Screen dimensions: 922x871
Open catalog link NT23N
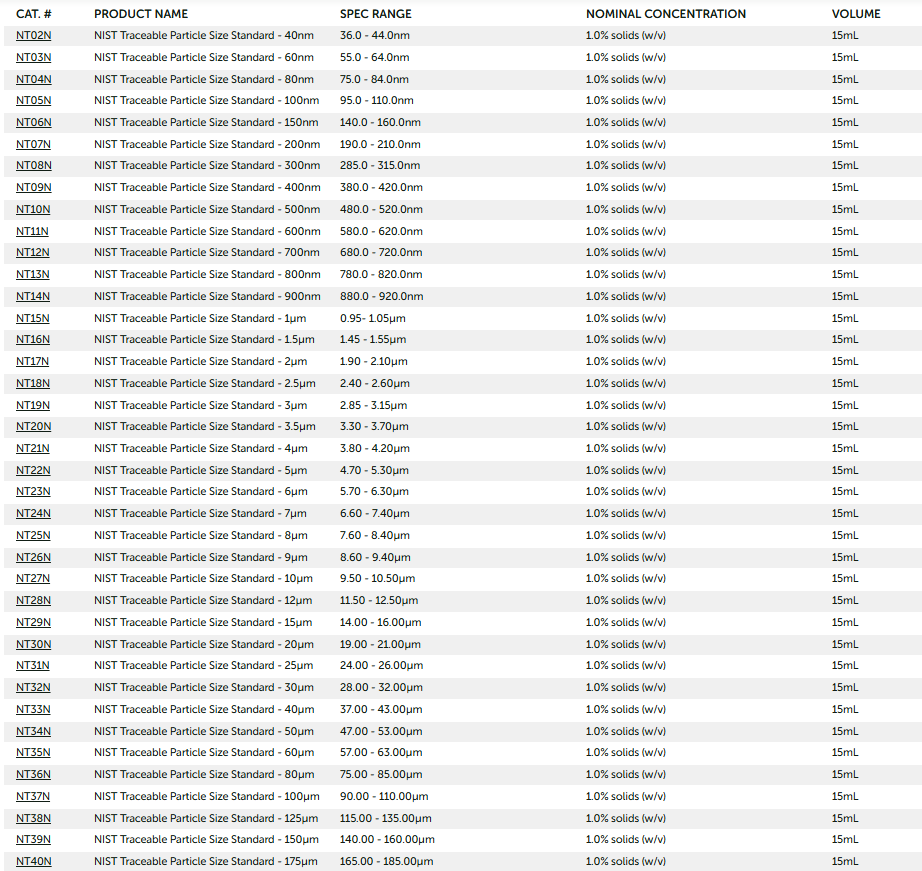34,491
